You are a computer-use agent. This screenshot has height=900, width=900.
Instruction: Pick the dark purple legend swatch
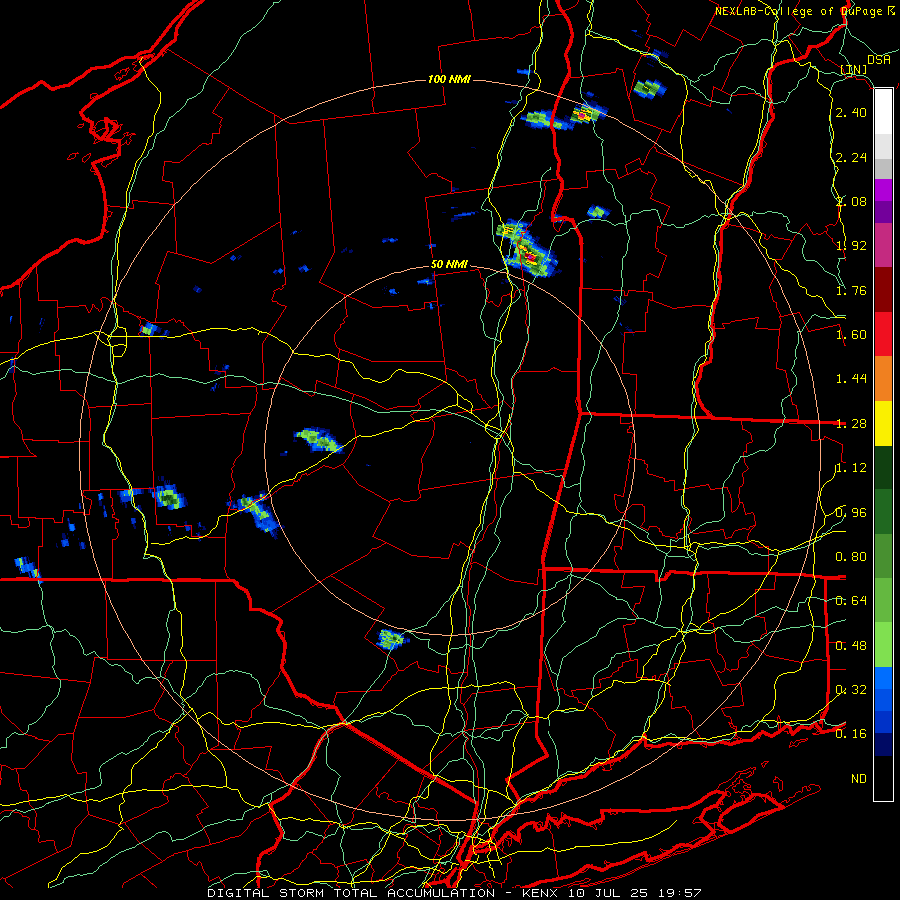[883, 212]
